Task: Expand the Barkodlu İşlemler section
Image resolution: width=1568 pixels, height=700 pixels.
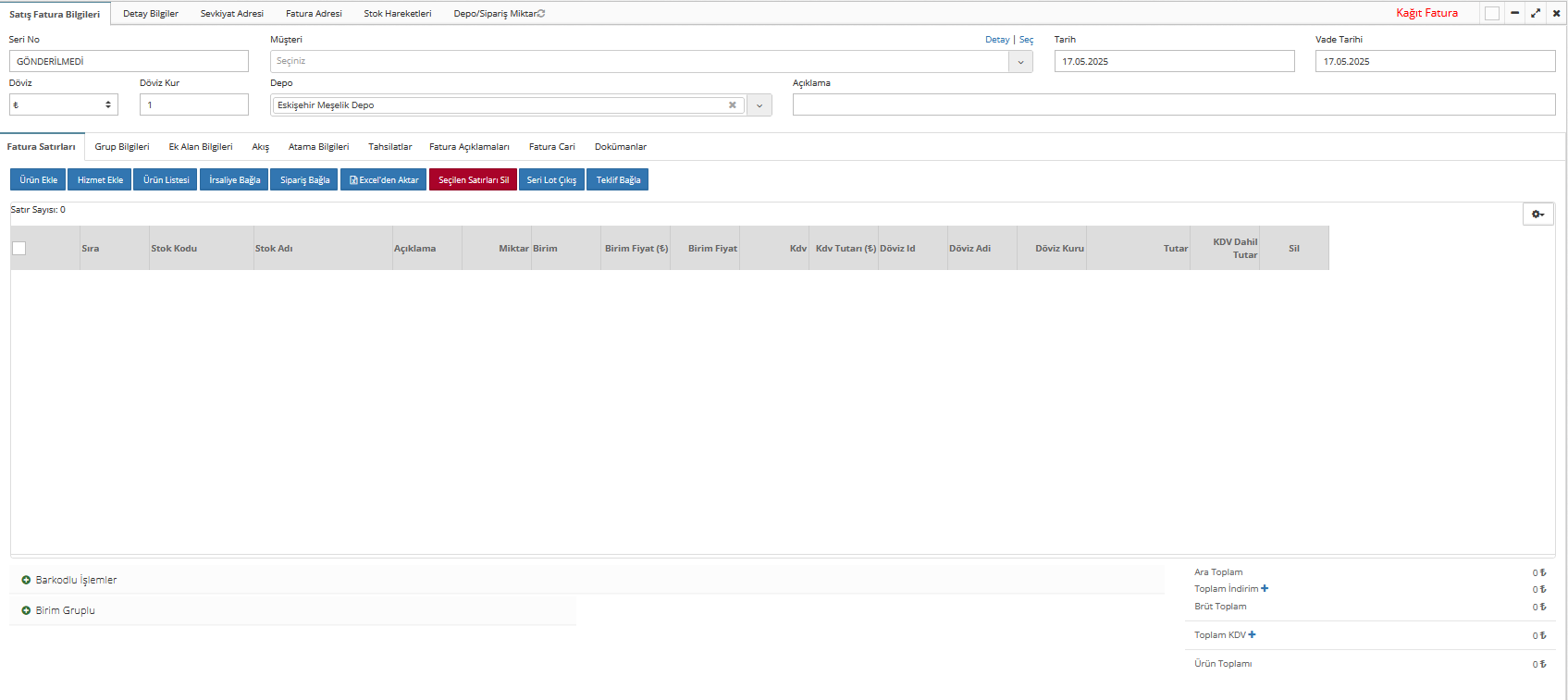Action: pos(26,580)
